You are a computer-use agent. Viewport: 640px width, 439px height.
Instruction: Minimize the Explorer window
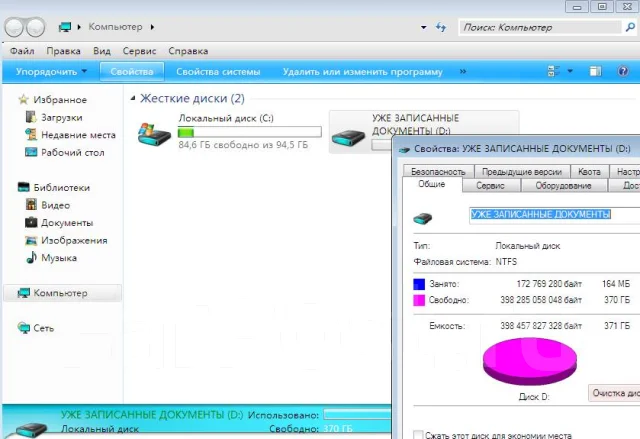click(x=577, y=7)
